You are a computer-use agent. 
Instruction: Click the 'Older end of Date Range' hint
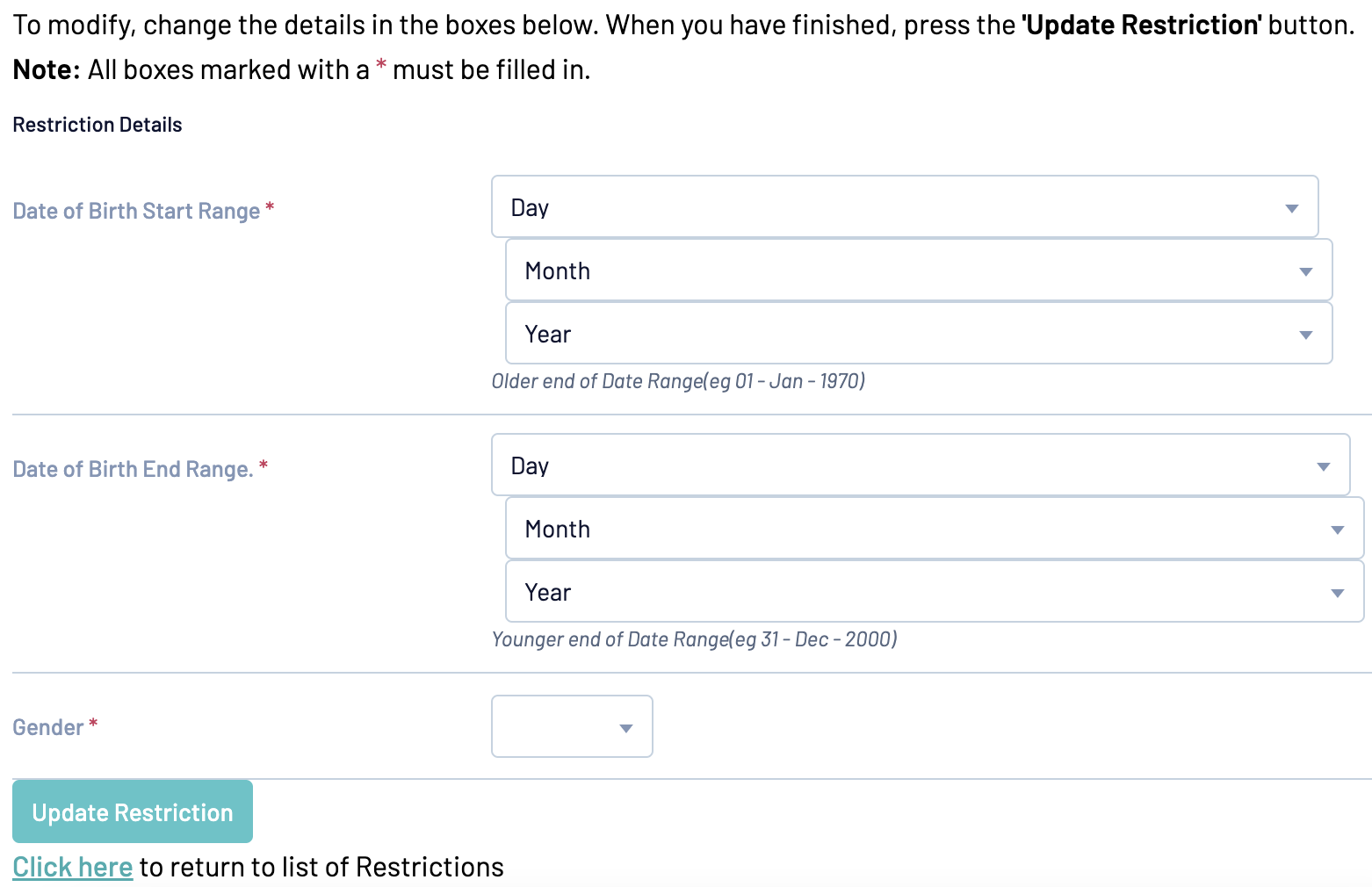coord(678,381)
